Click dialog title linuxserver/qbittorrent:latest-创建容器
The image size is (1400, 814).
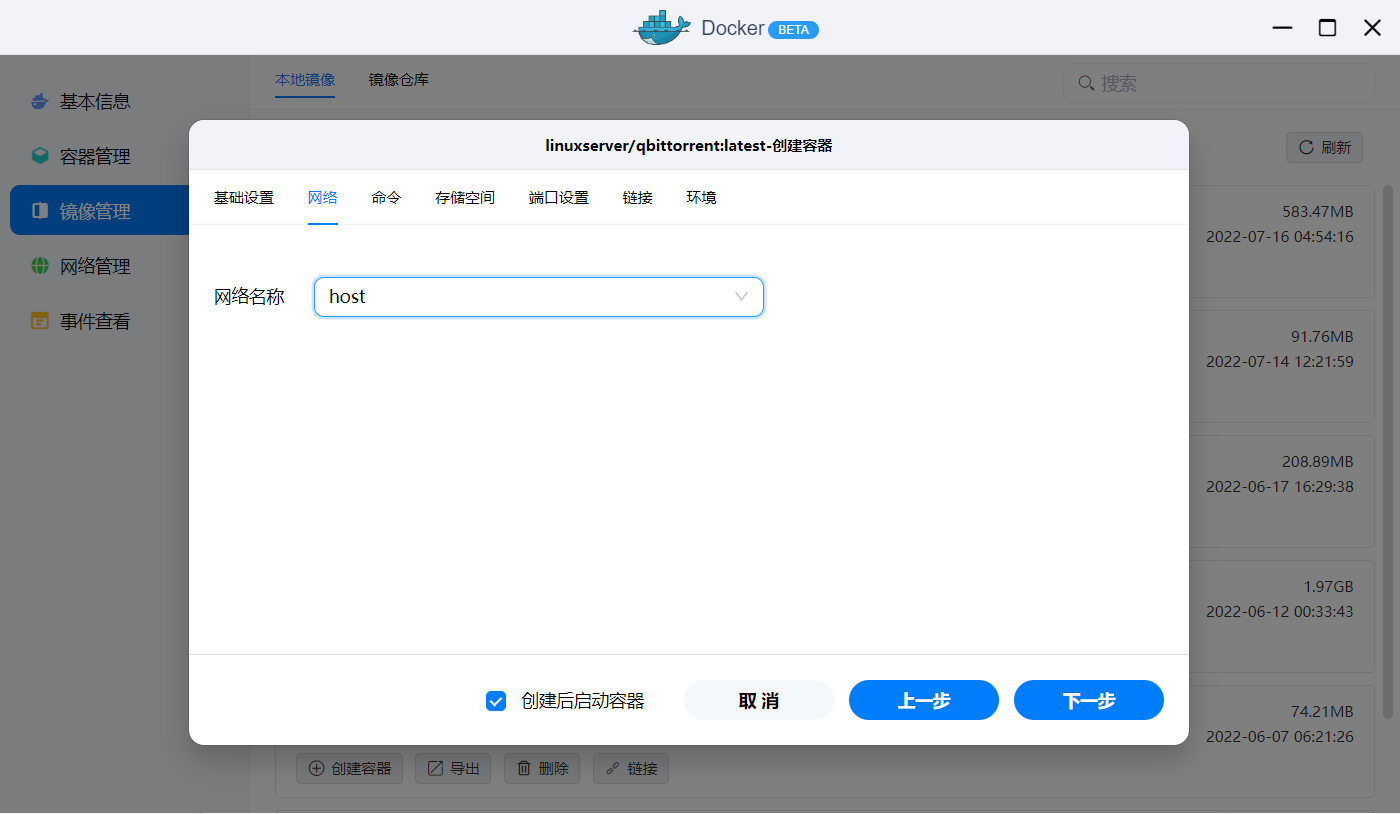[x=689, y=145]
